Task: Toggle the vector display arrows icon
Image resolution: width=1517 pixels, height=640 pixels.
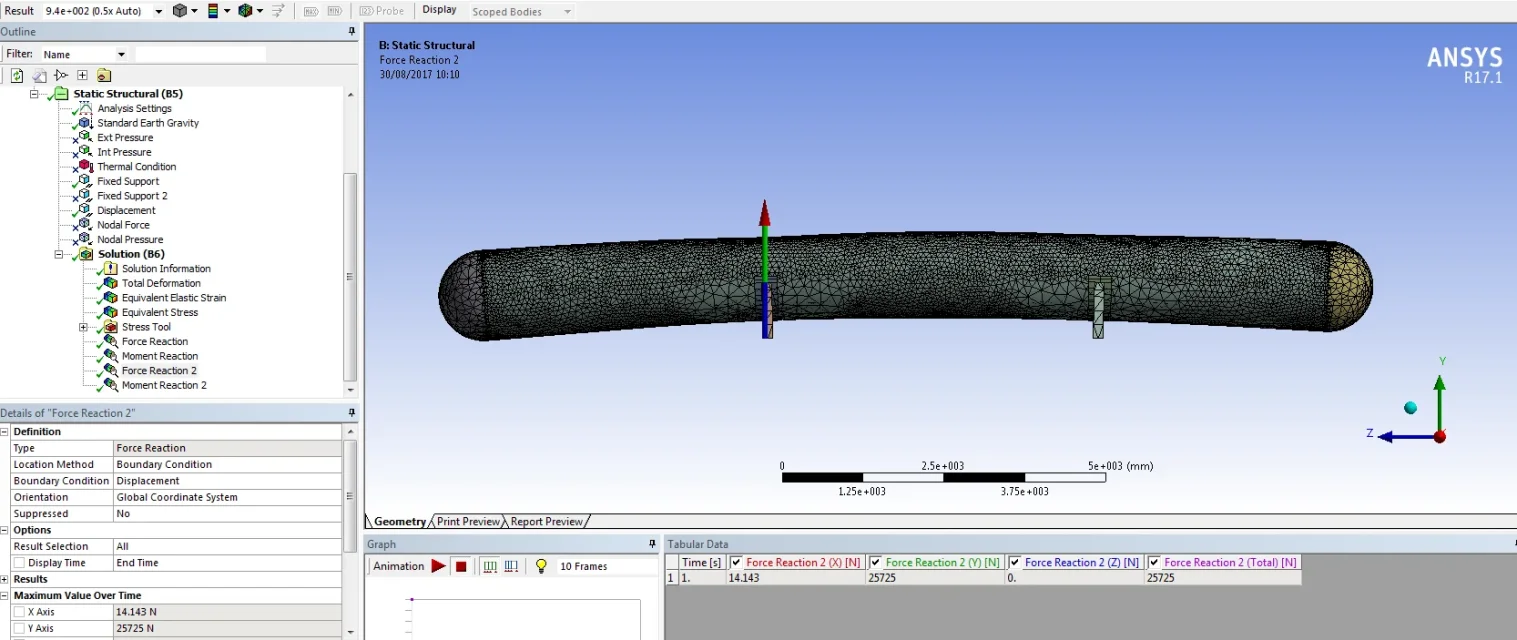Action: click(278, 11)
